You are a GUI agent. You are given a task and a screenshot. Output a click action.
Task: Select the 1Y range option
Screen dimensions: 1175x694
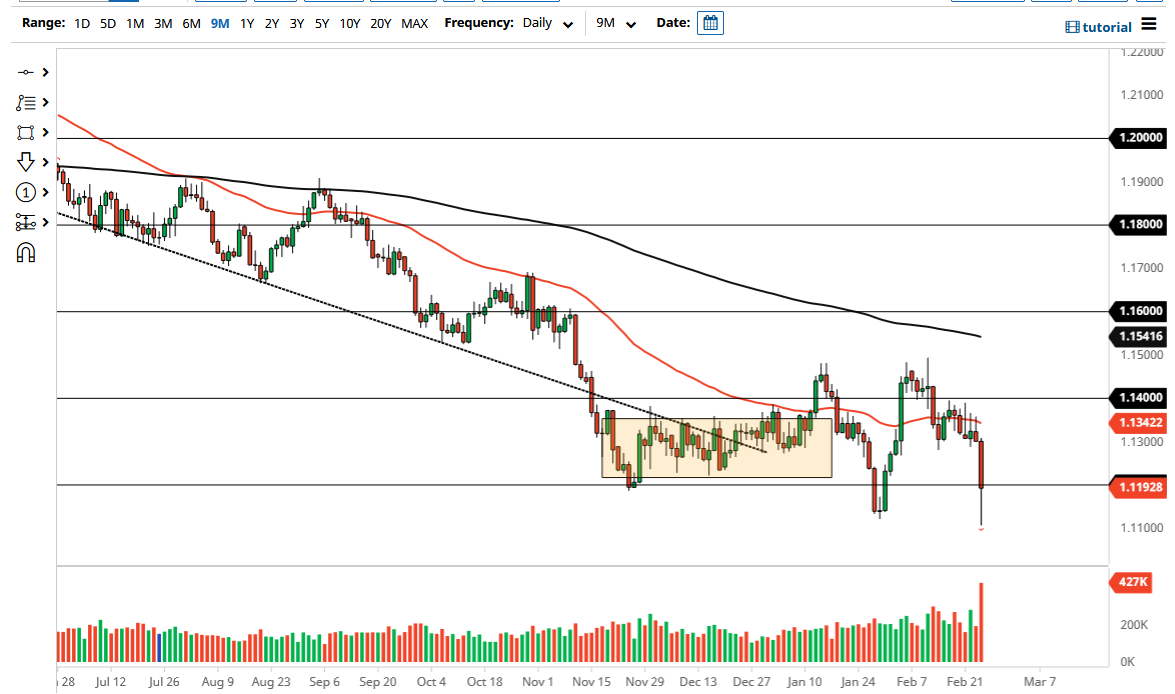click(x=247, y=23)
